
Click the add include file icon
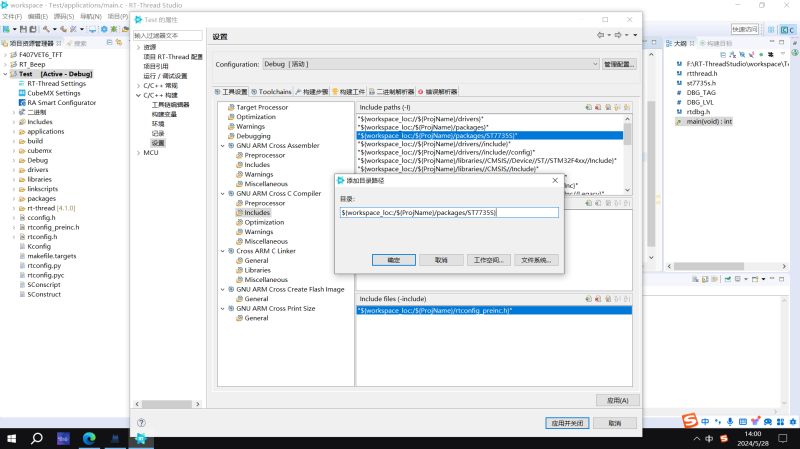pyautogui.click(x=589, y=299)
